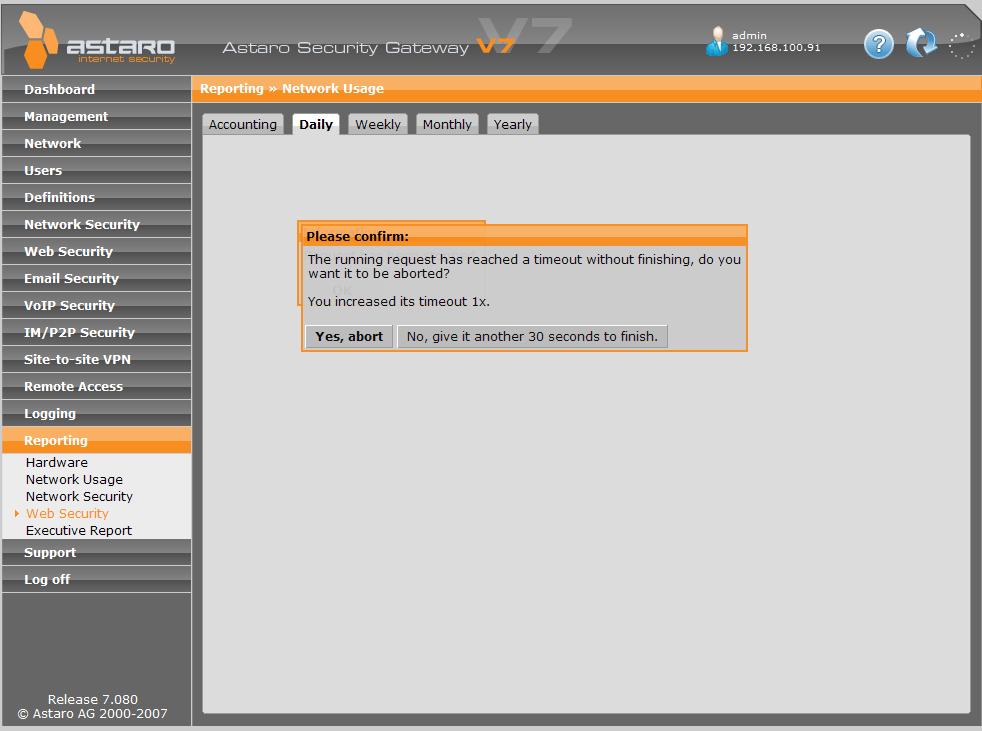Switch to the Accounting tab
This screenshot has height=731, width=982.
(x=242, y=124)
